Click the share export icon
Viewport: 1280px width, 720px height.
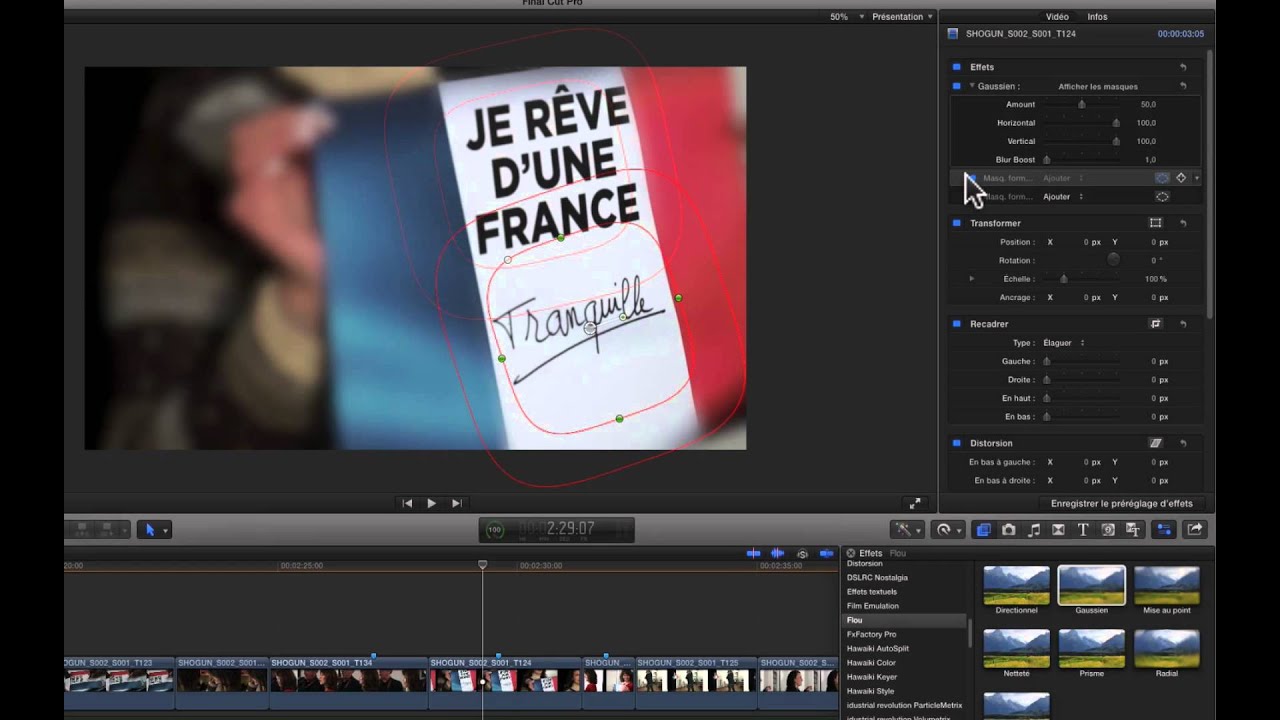point(1195,530)
